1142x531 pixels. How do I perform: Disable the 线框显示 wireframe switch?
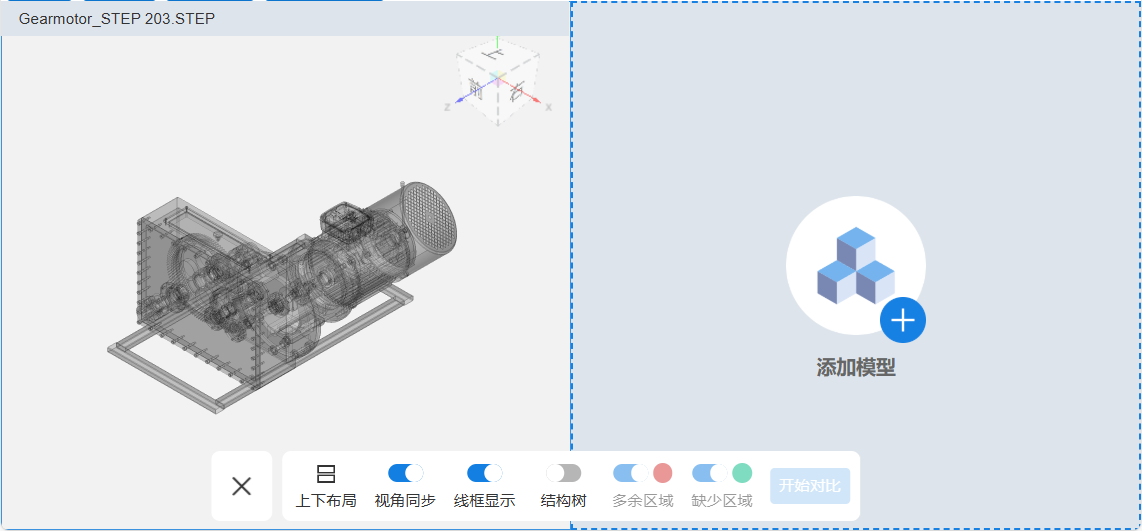click(x=484, y=473)
